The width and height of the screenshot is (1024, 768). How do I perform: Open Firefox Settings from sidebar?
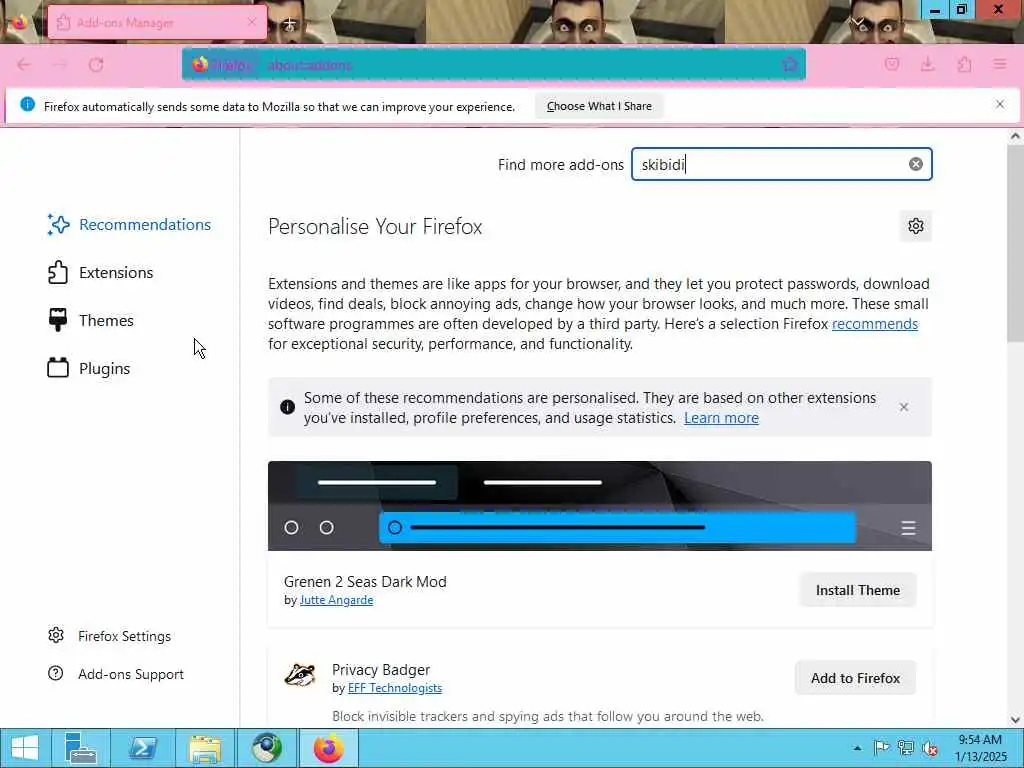(x=110, y=636)
